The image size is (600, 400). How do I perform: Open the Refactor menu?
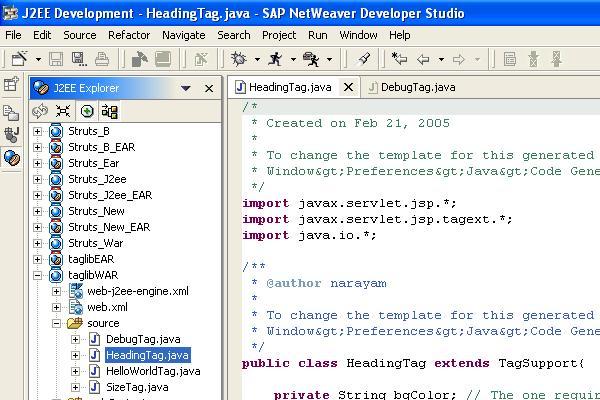coord(129,34)
